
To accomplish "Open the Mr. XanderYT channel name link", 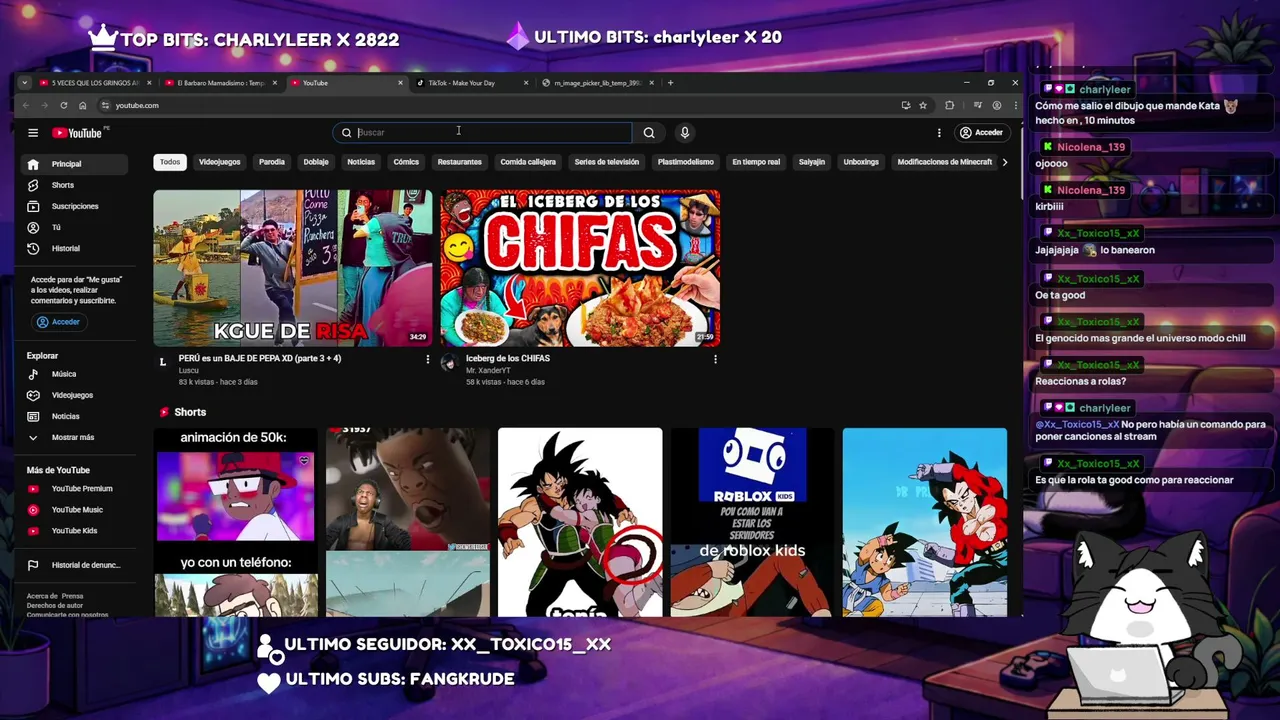I will [x=488, y=370].
